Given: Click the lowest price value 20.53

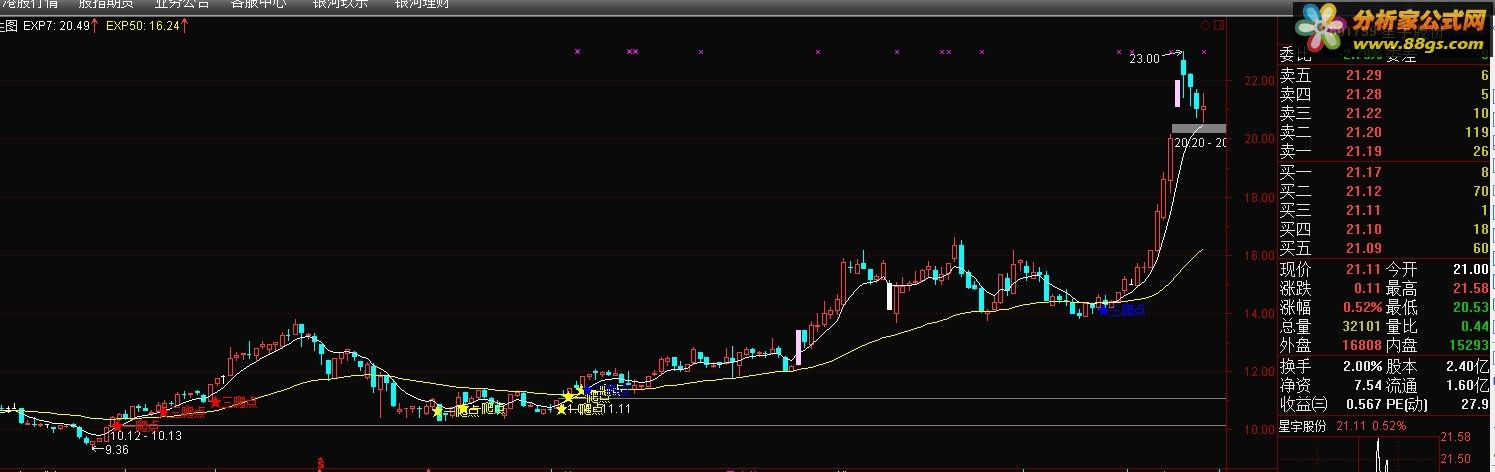Looking at the screenshot, I should (1472, 307).
